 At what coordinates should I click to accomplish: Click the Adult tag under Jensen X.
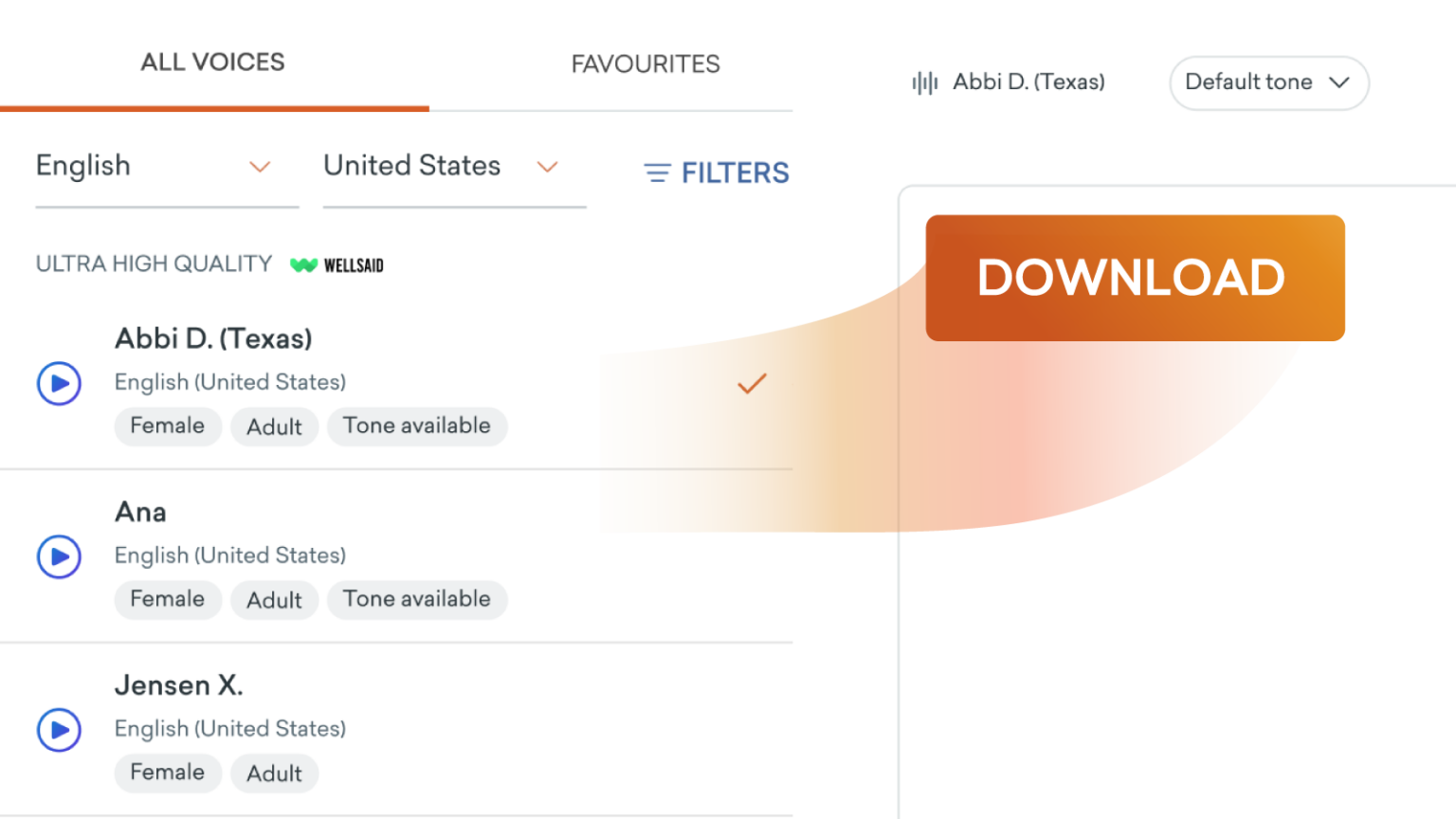coord(274,773)
